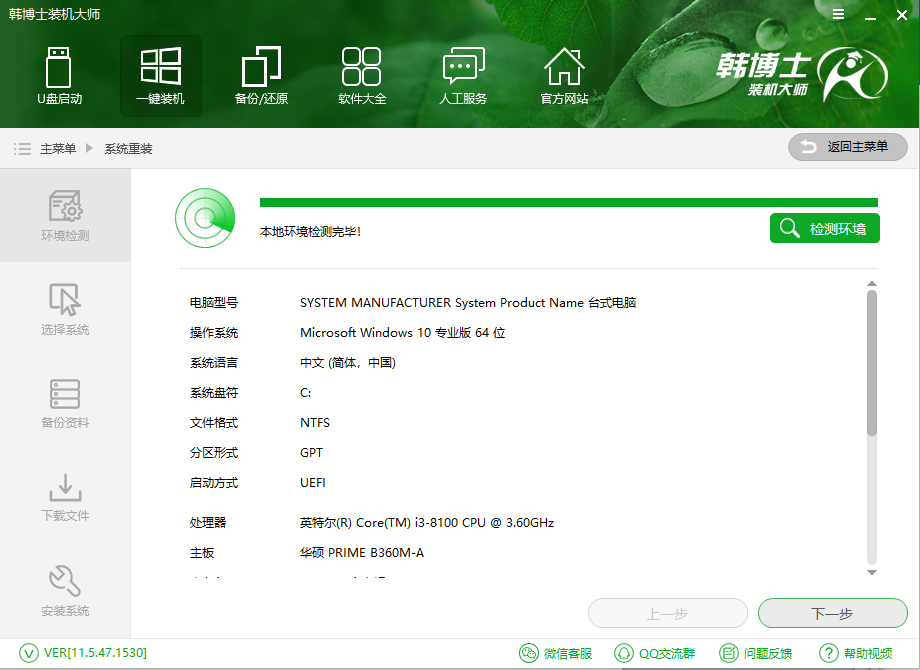Open the hamburger menu in title bar
This screenshot has width=920, height=670.
838,14
